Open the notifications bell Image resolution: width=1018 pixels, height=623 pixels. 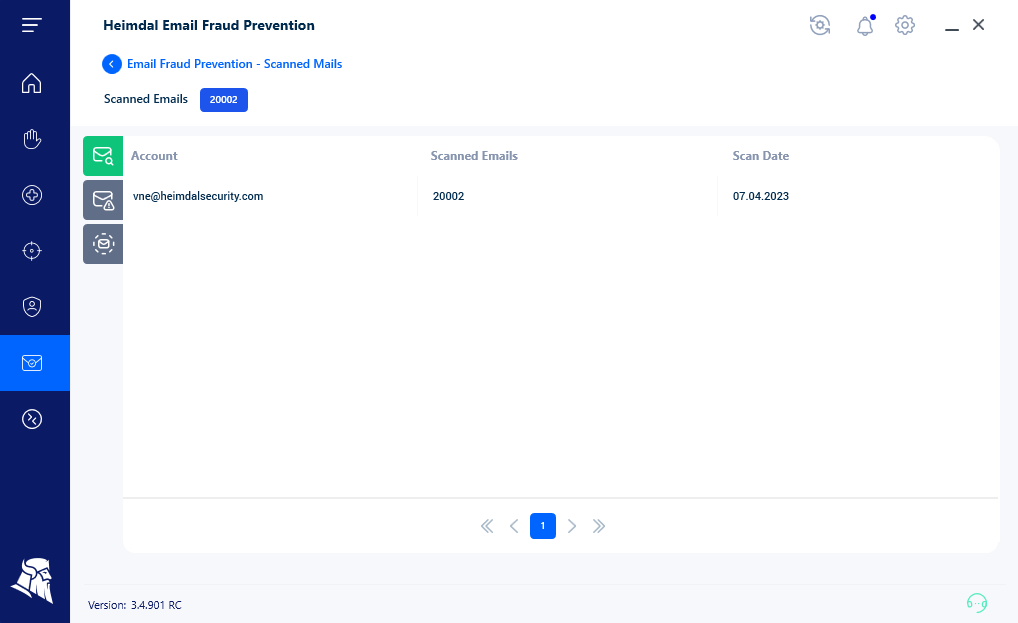[x=865, y=25]
